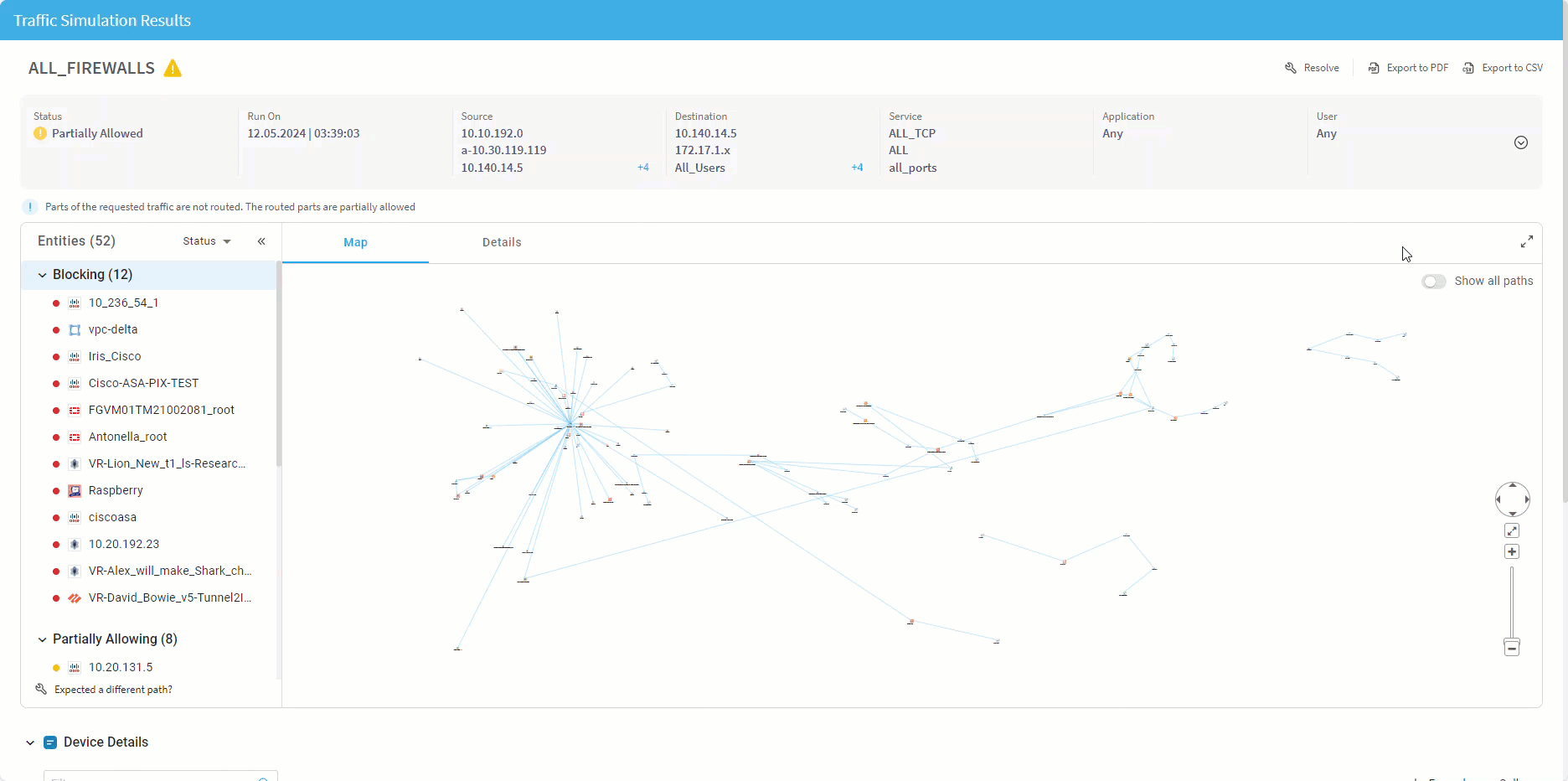Screen dimensions: 1568x781
Task: Click the yellow warning triangle beside ALL_FIREWALLS
Action: click(x=173, y=69)
